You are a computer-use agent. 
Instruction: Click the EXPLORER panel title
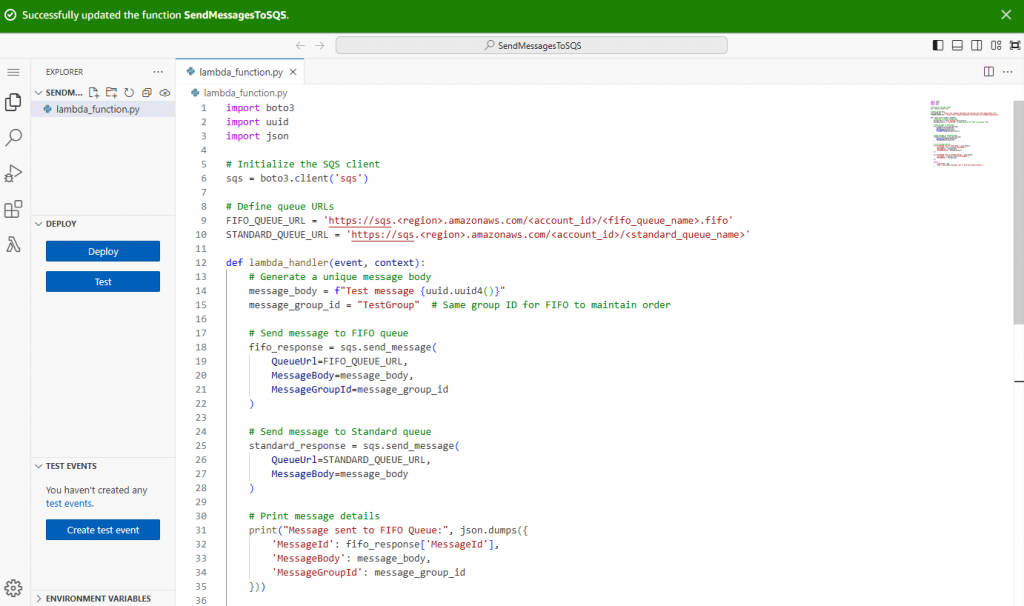(64, 72)
